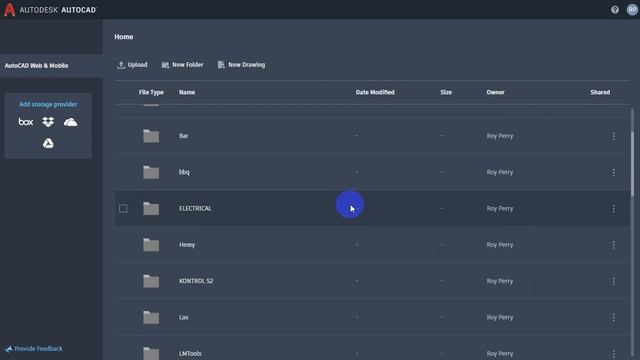This screenshot has width=640, height=360.
Task: Click the Shared column header
Action: click(600, 92)
